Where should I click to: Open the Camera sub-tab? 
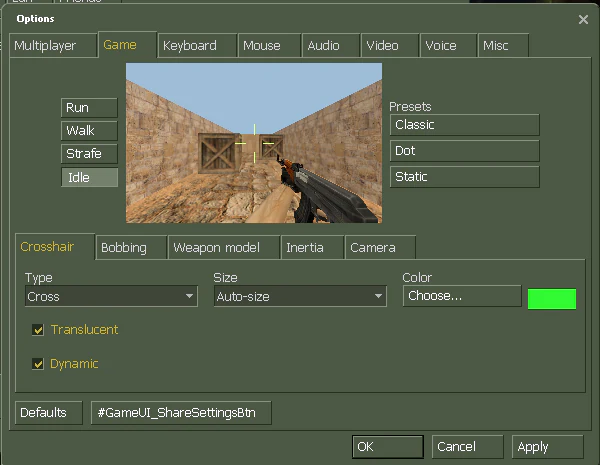pyautogui.click(x=380, y=248)
